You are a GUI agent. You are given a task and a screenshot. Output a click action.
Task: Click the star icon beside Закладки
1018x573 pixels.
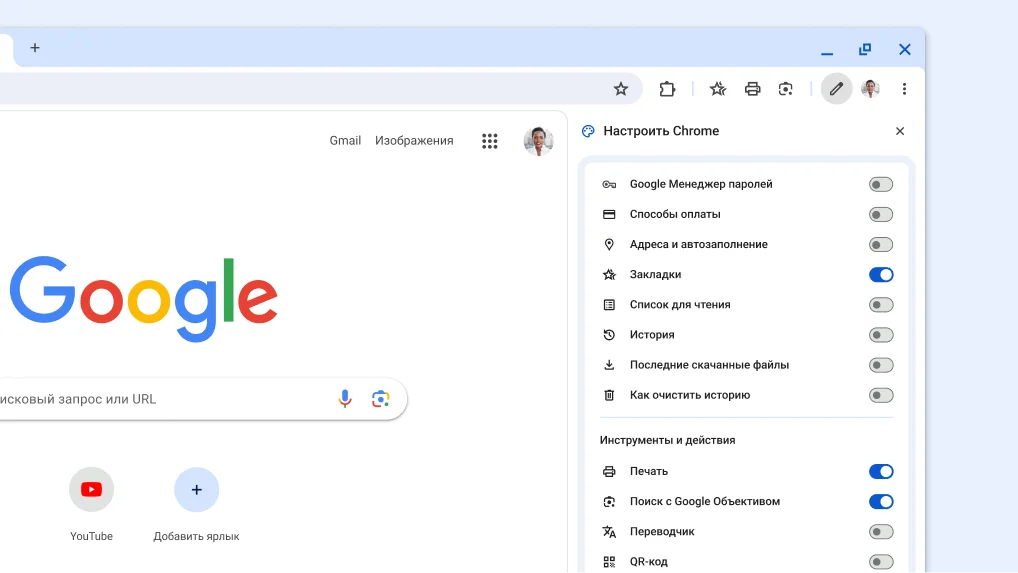pyautogui.click(x=609, y=274)
